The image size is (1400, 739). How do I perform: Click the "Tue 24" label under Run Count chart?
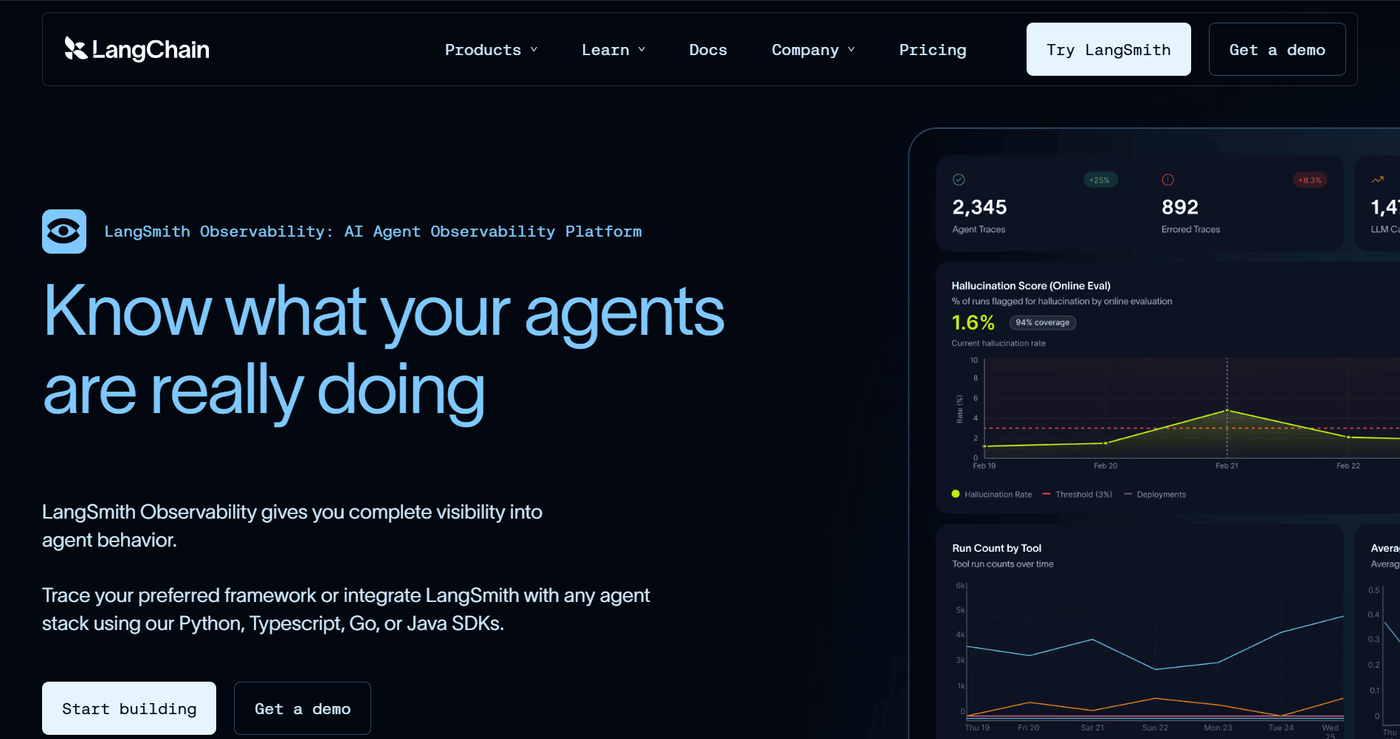pos(1281,727)
